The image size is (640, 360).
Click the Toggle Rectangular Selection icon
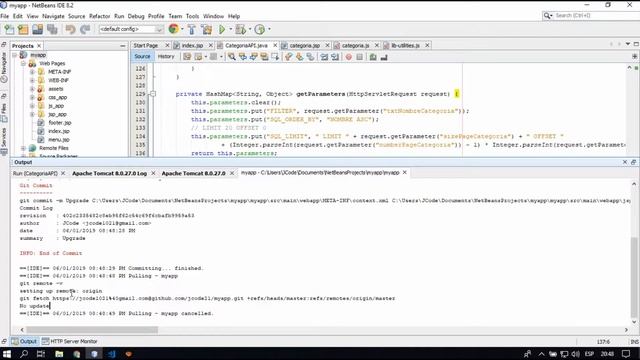tap(275, 57)
